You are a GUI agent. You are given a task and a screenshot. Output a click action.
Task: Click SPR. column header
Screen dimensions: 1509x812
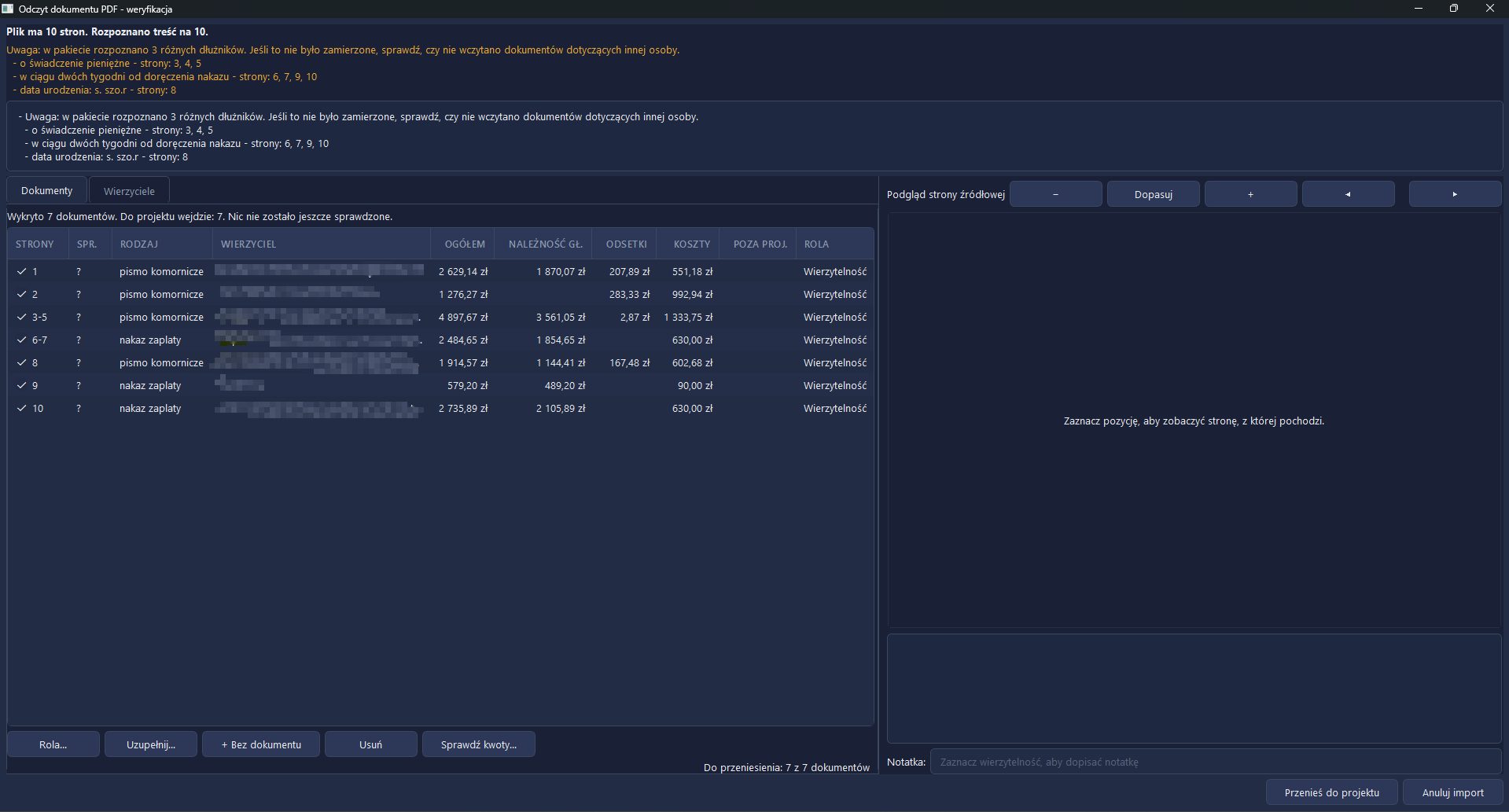point(90,244)
